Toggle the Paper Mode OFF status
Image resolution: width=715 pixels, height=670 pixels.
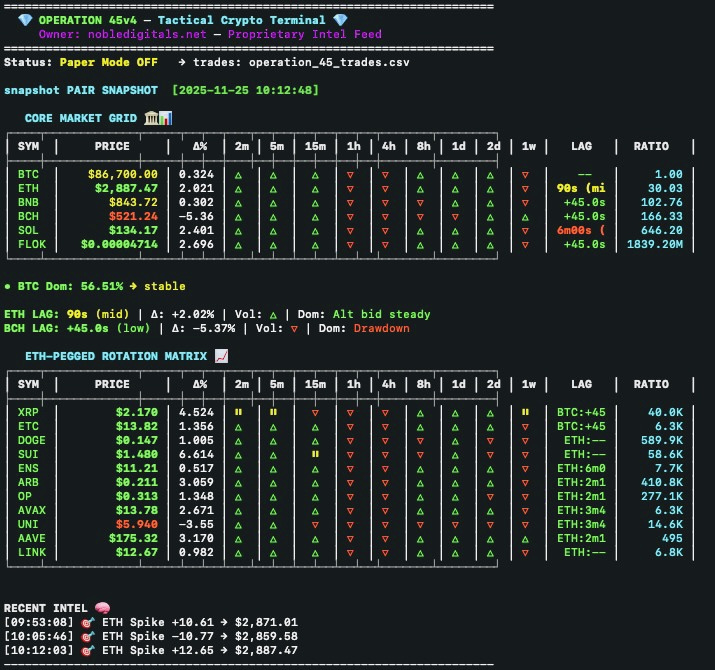tap(108, 62)
